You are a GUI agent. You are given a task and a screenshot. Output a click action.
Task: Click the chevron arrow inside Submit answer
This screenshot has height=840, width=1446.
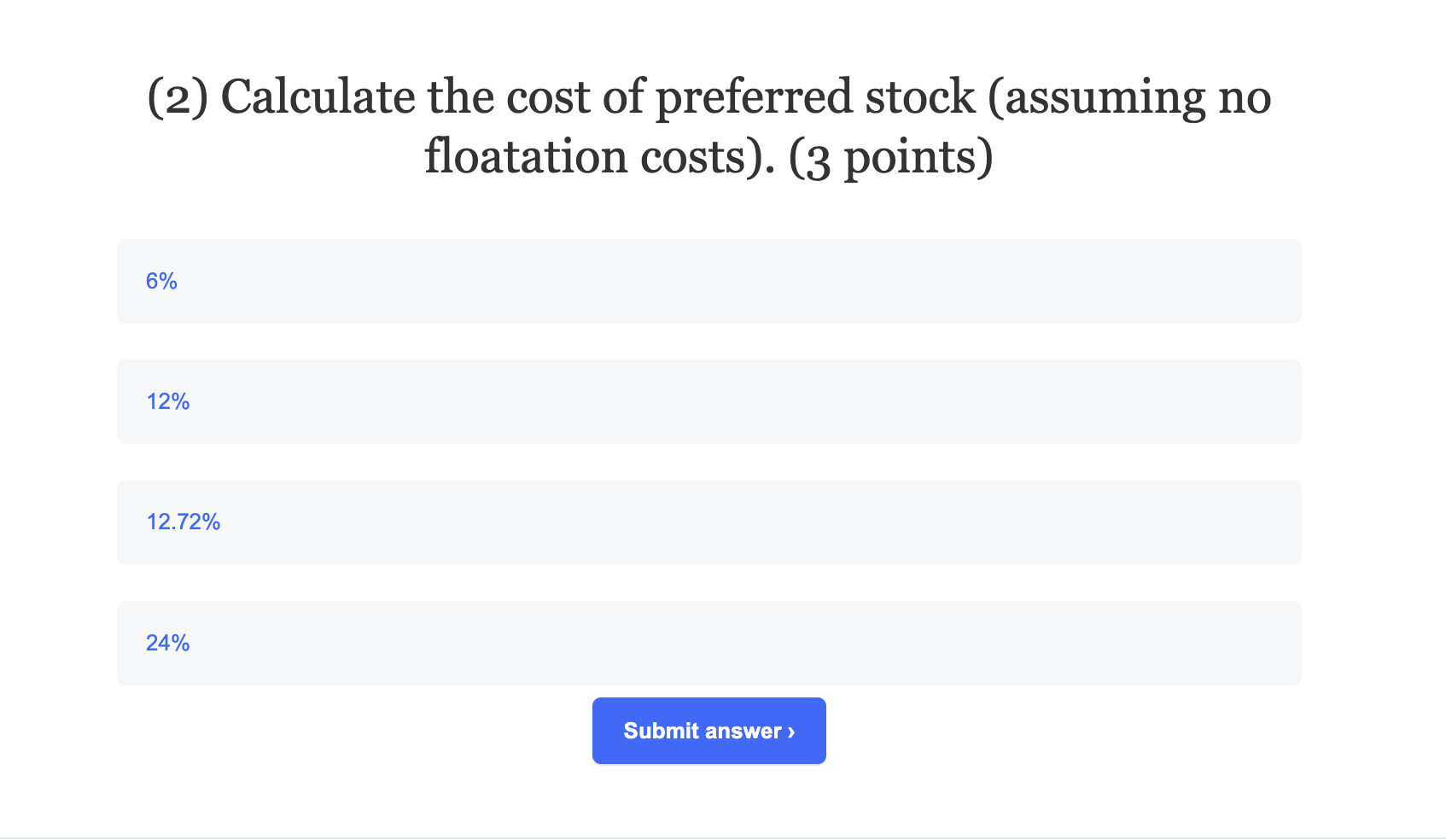(x=790, y=731)
